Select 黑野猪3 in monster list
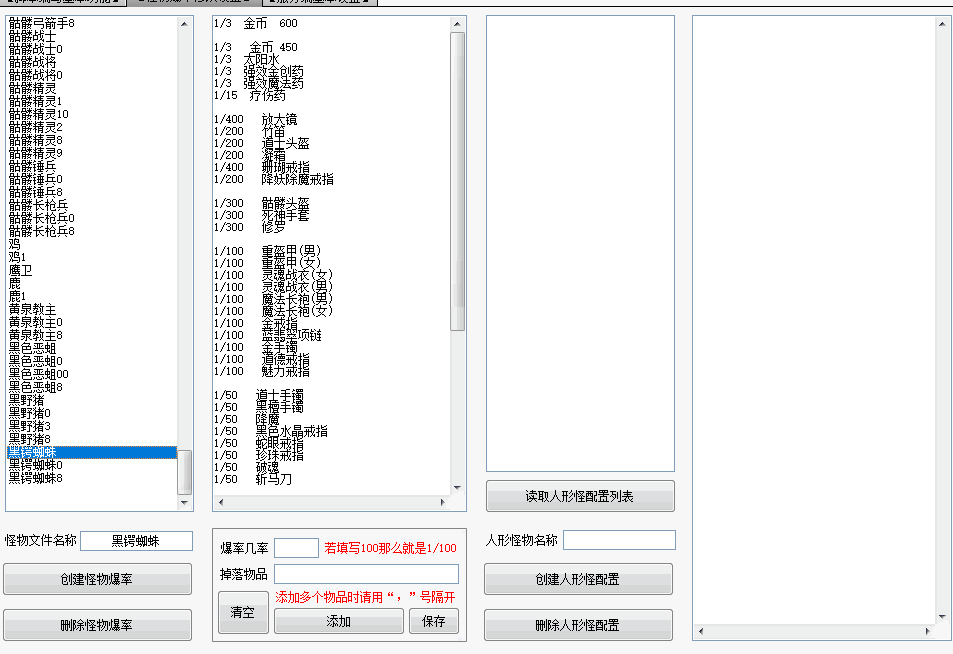This screenshot has width=953, height=654. (29, 426)
